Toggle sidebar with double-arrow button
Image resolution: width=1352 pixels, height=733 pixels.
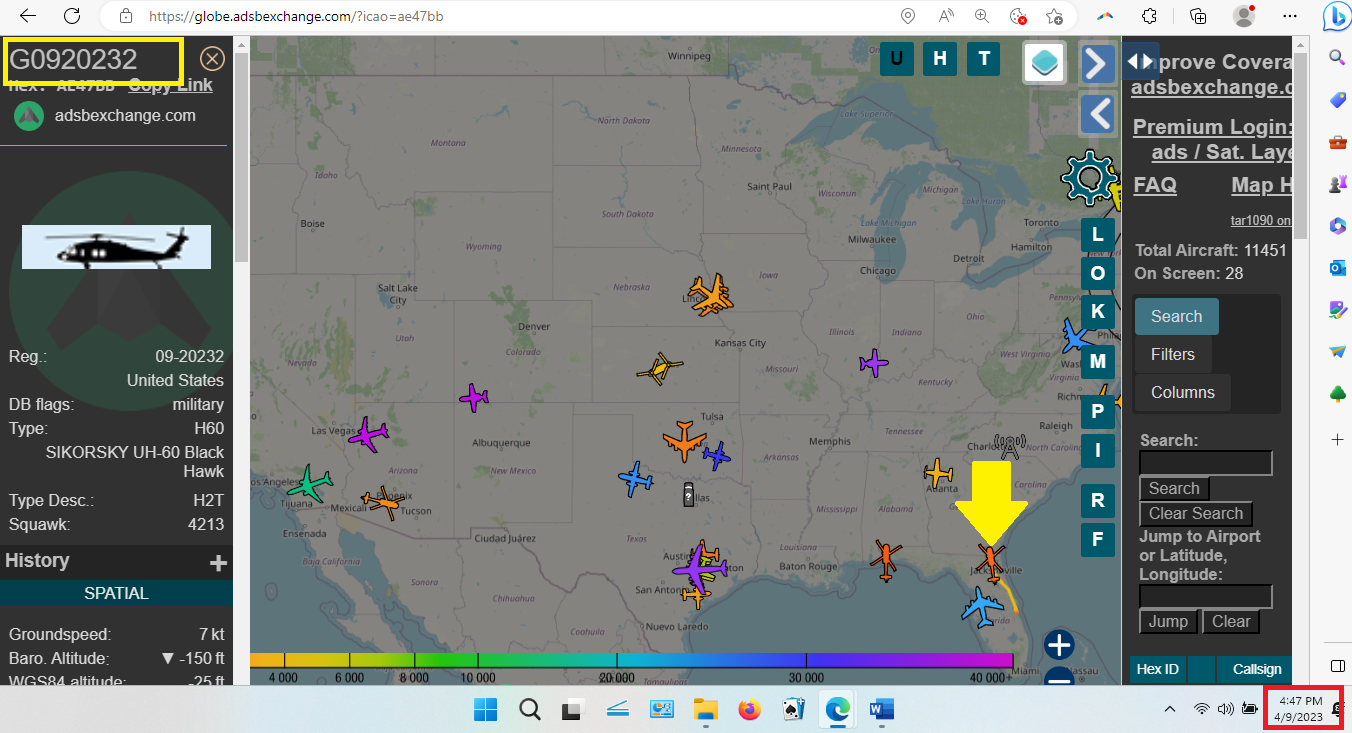pos(1140,61)
